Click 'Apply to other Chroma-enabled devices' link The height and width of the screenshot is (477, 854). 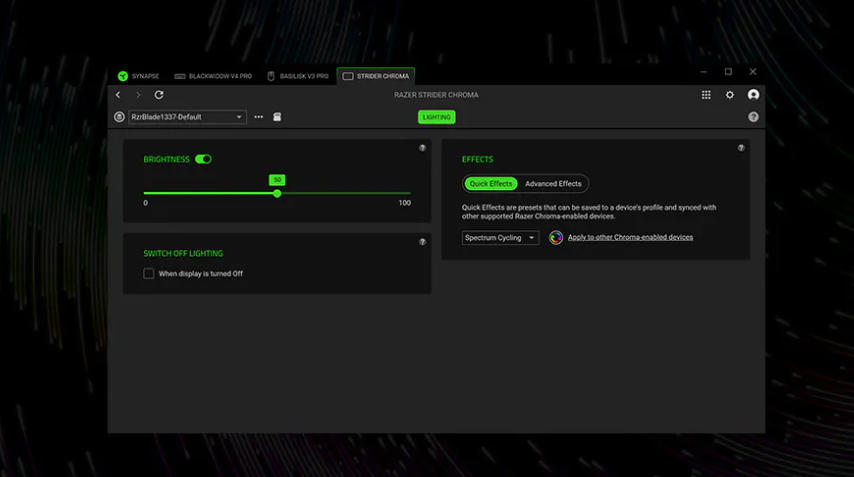(x=630, y=238)
